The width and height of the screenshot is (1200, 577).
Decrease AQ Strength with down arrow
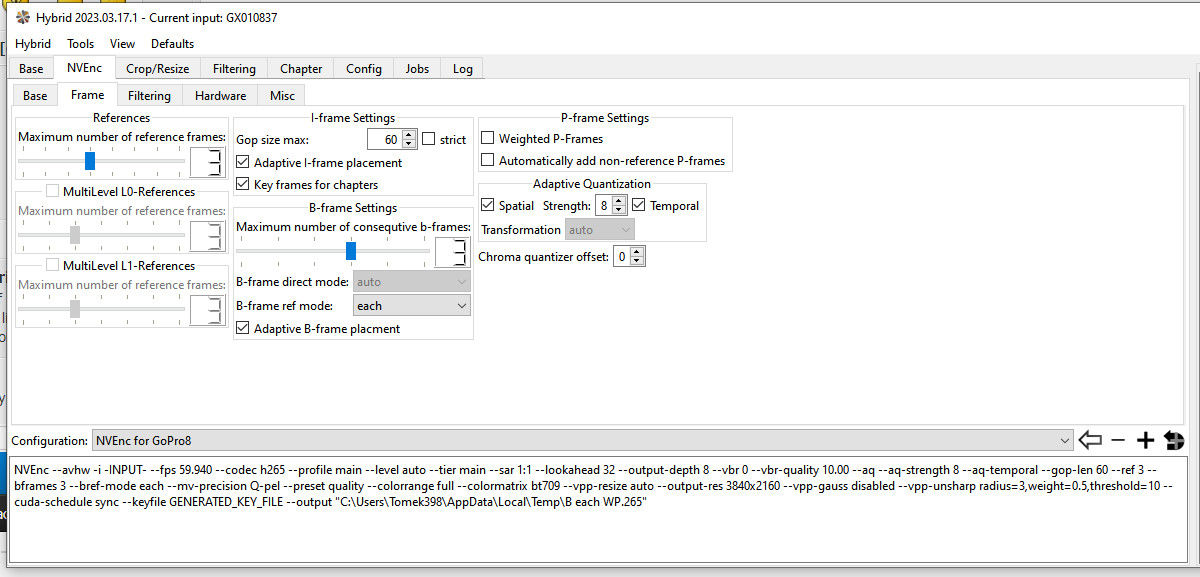point(619,210)
